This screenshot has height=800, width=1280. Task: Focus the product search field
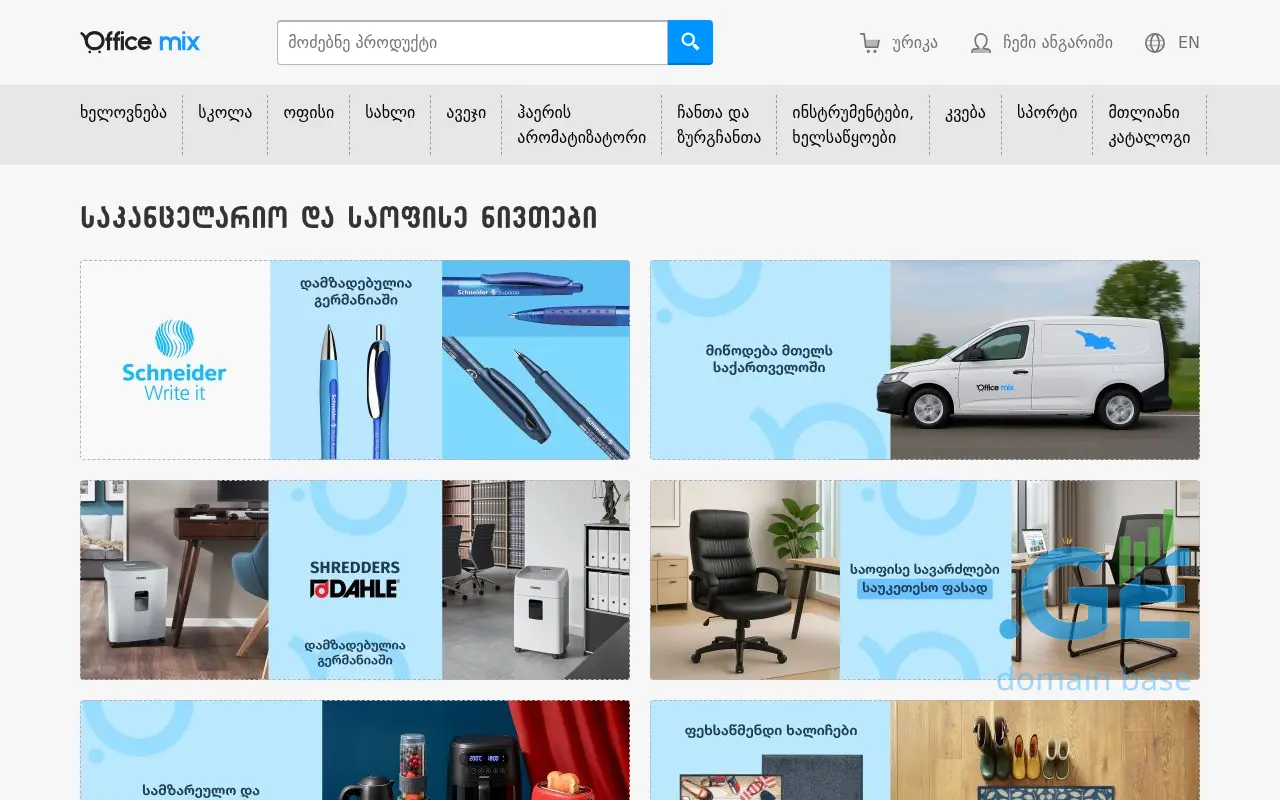pos(472,43)
